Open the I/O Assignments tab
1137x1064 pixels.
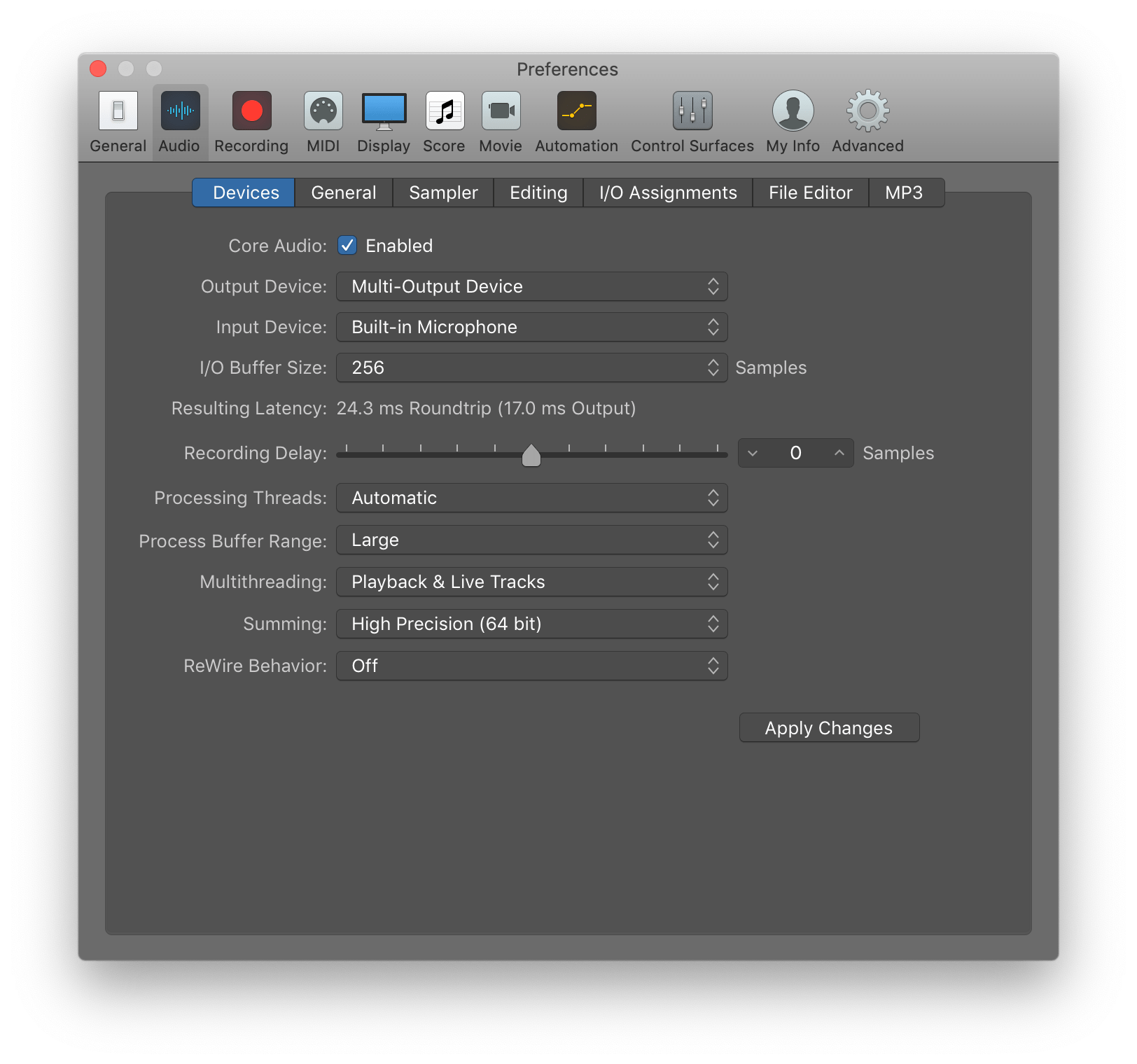(667, 192)
